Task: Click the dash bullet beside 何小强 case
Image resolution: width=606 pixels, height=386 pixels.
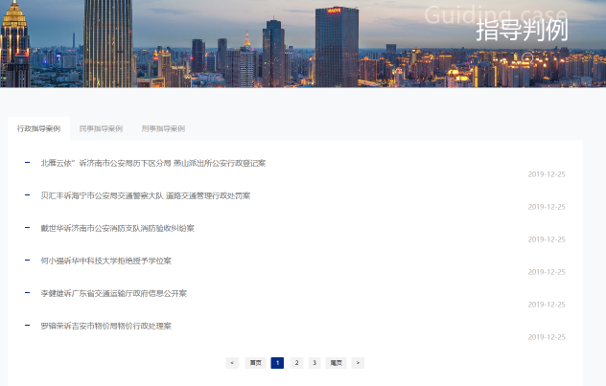Action: [x=27, y=260]
